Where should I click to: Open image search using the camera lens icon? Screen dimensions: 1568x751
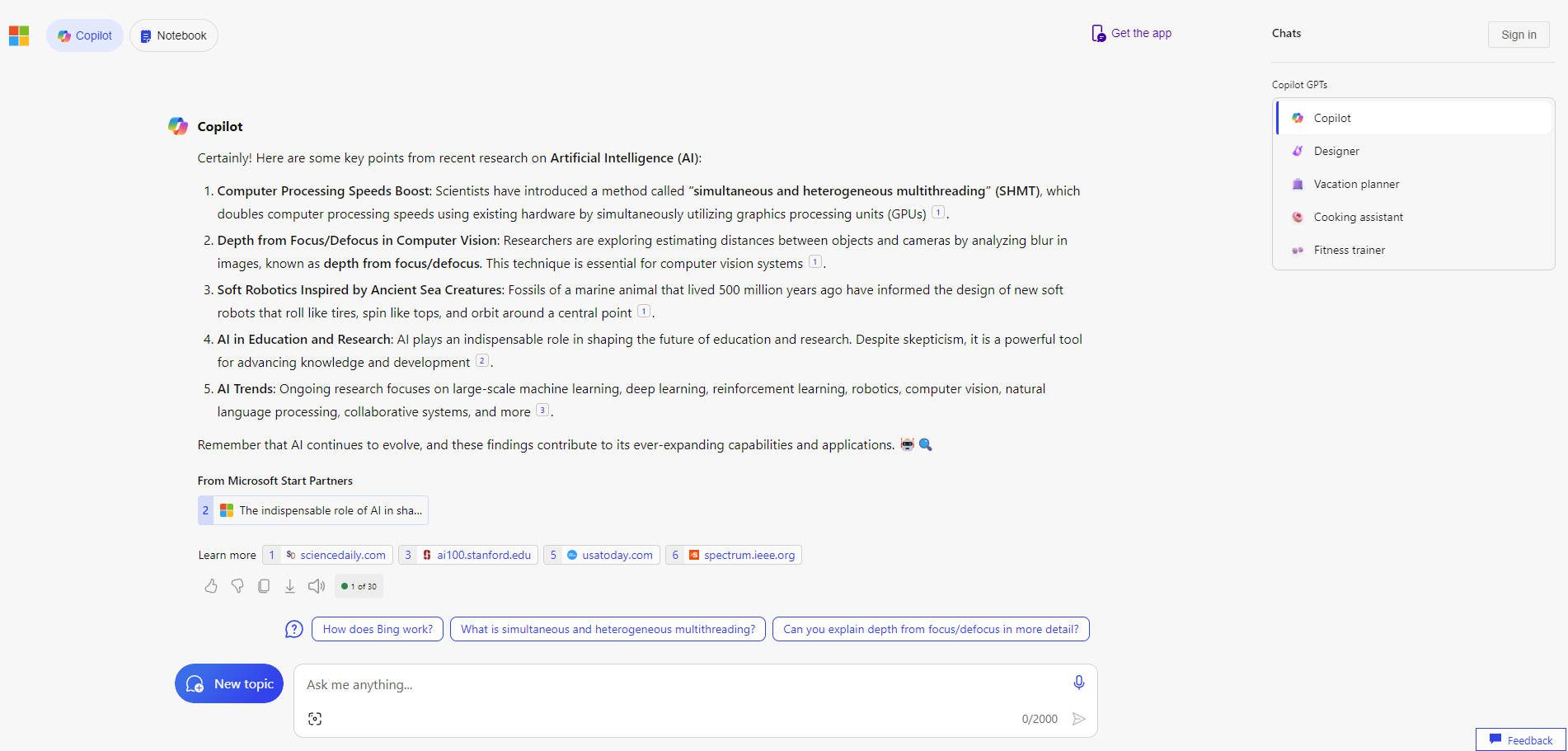314,718
